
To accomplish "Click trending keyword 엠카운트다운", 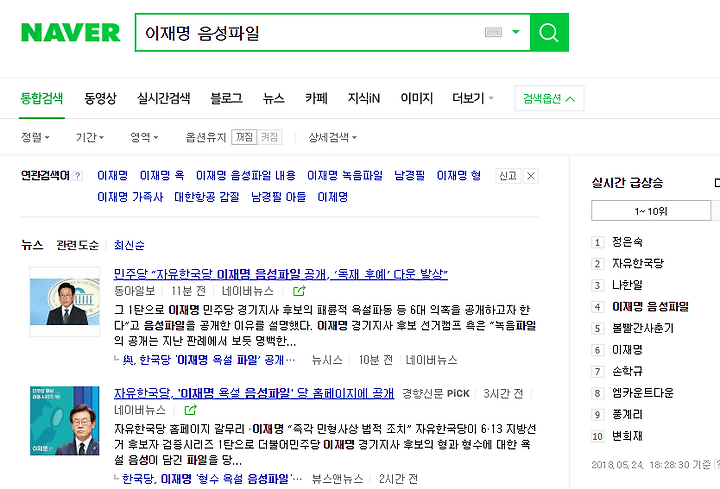I will [643, 393].
